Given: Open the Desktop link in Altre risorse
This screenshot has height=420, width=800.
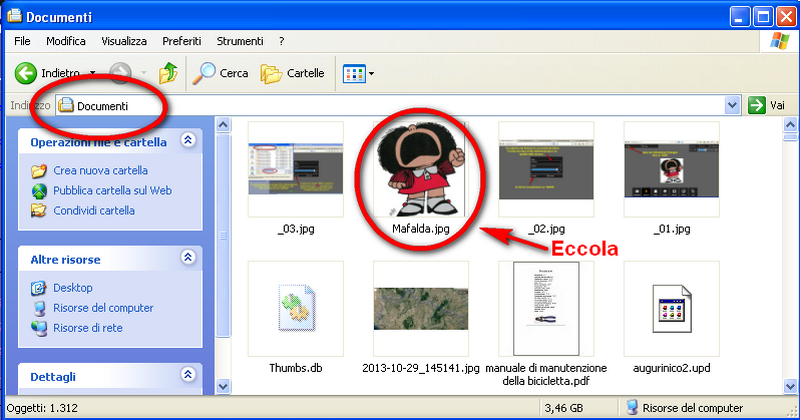Looking at the screenshot, I should coord(73,288).
